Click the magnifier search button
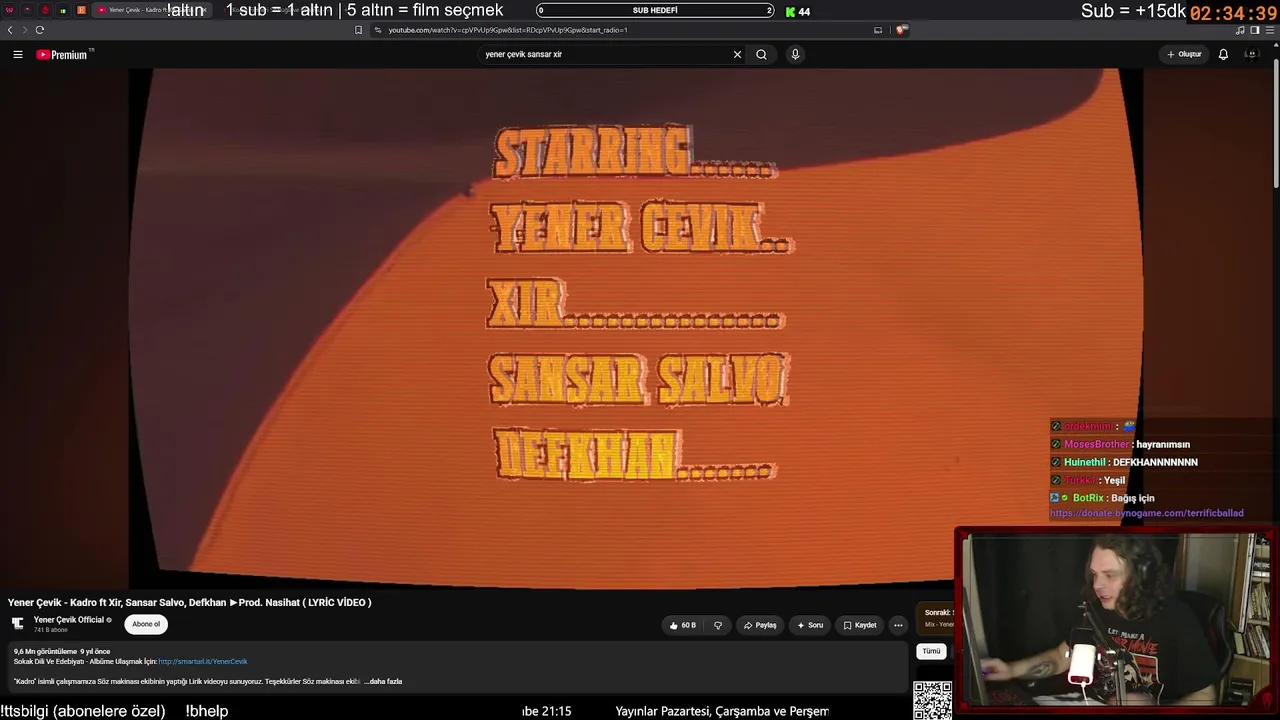The image size is (1280, 720). tap(761, 54)
